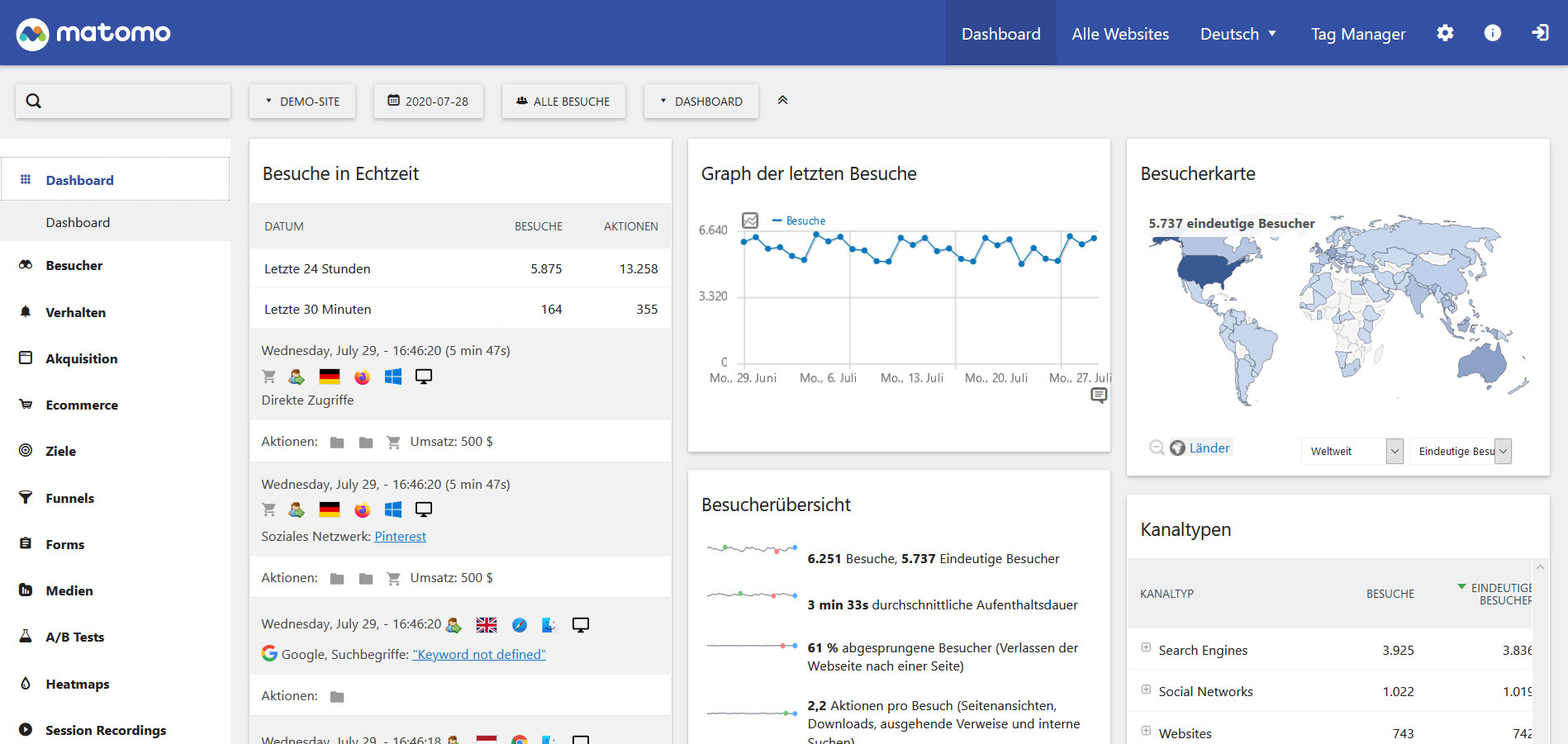Click the search magnifier icon
This screenshot has width=1568, height=744.
point(34,101)
